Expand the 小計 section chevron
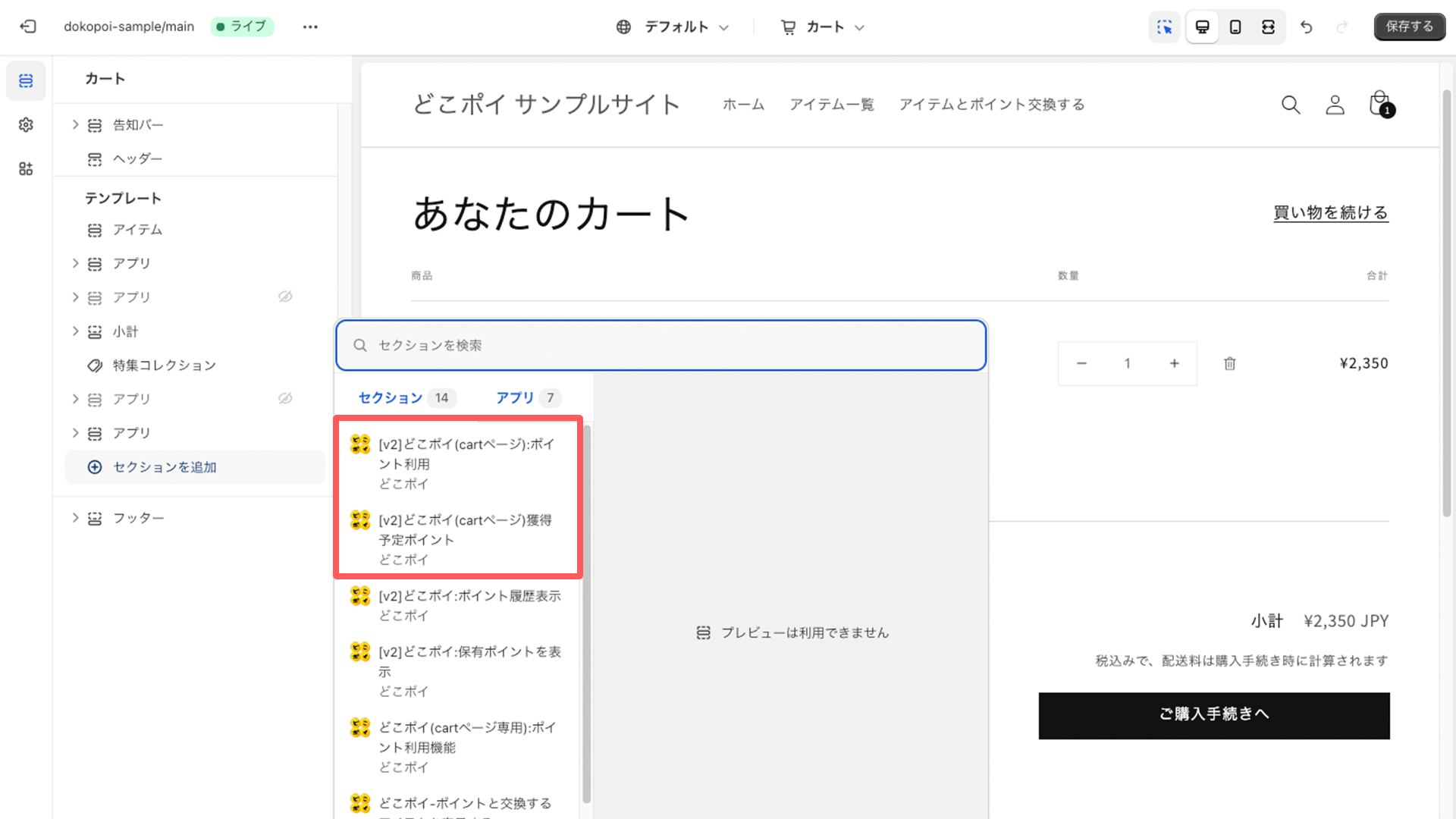The height and width of the screenshot is (819, 1456). coord(75,331)
